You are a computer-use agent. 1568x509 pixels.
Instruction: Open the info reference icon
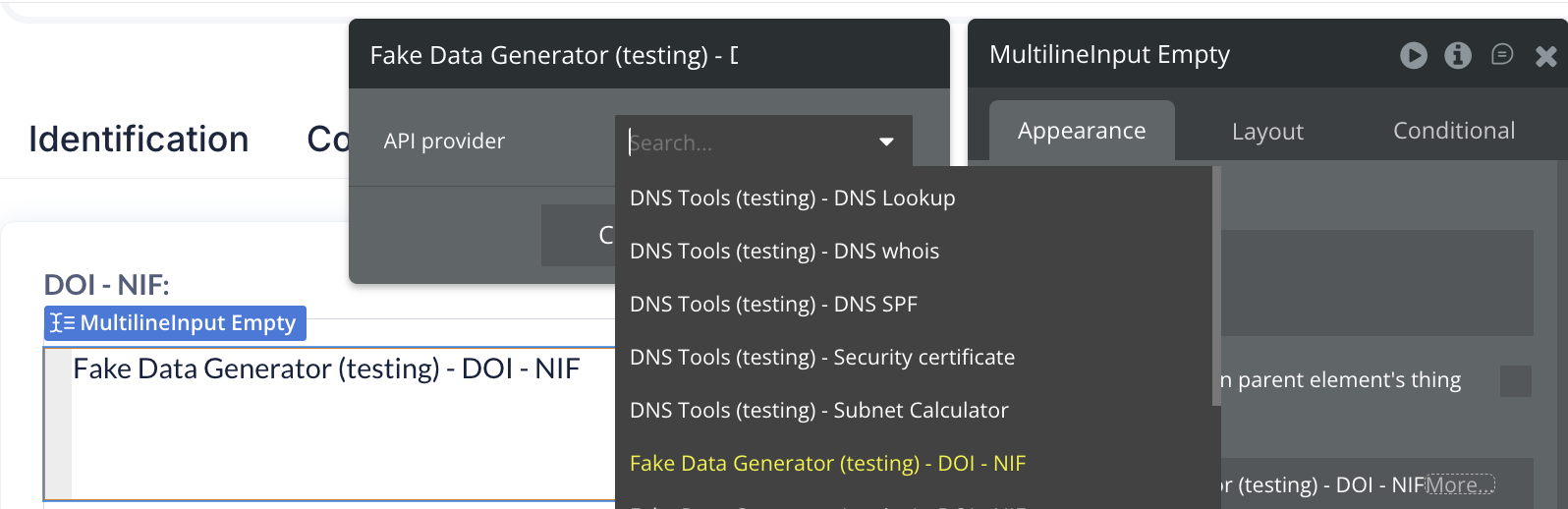coord(1458,55)
